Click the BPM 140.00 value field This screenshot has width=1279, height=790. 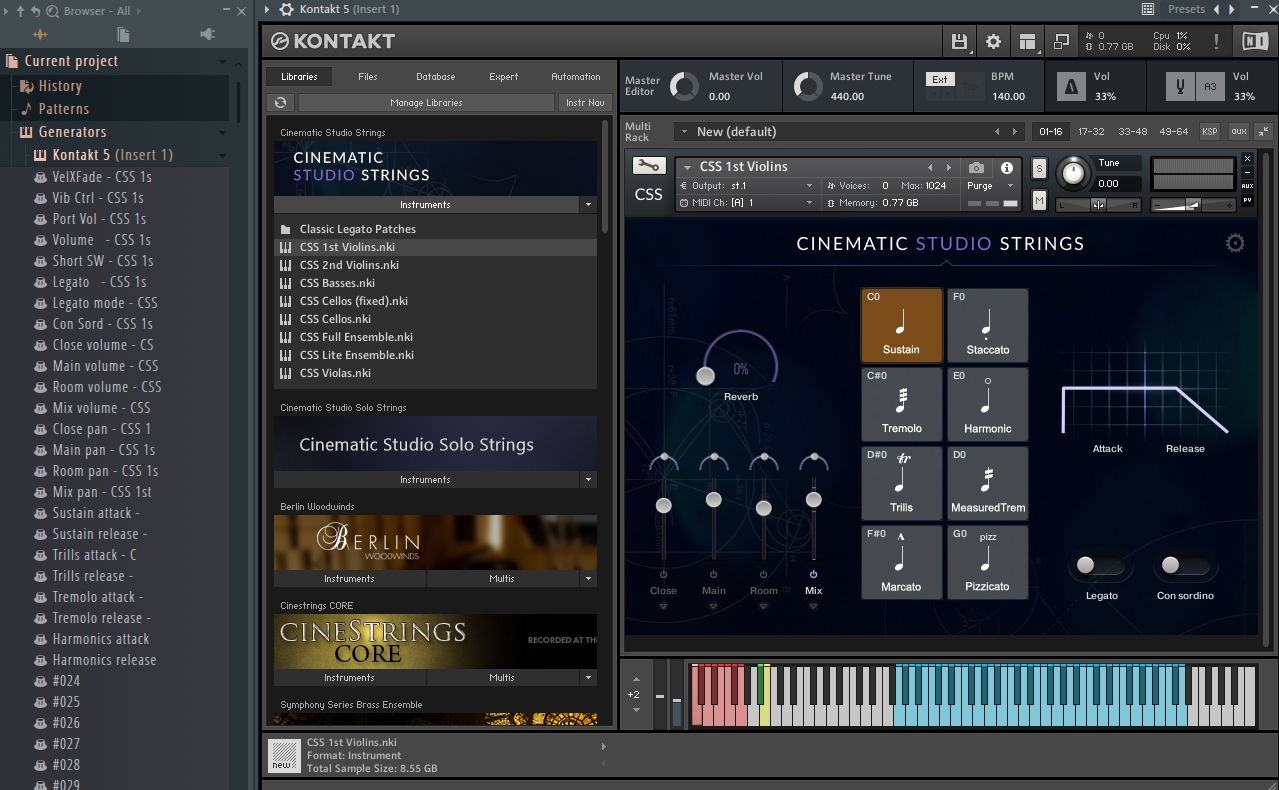(x=1008, y=96)
